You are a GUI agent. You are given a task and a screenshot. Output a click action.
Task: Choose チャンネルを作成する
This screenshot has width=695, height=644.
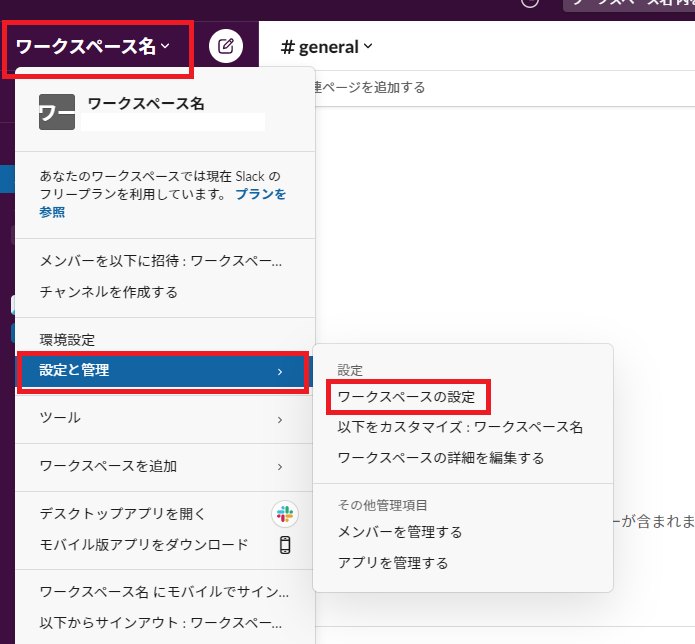[x=108, y=292]
